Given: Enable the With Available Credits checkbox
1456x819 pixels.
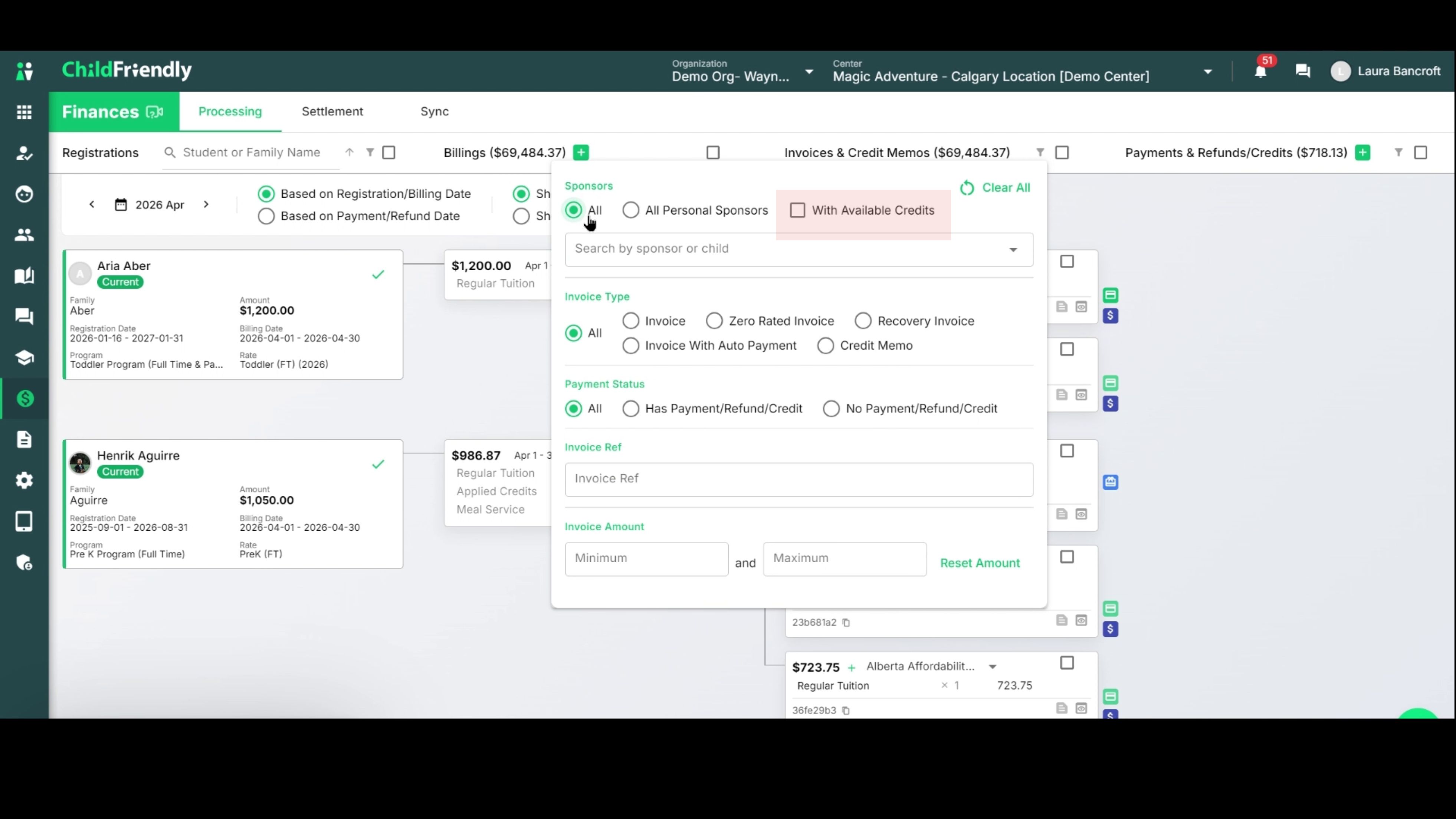Looking at the screenshot, I should [797, 210].
